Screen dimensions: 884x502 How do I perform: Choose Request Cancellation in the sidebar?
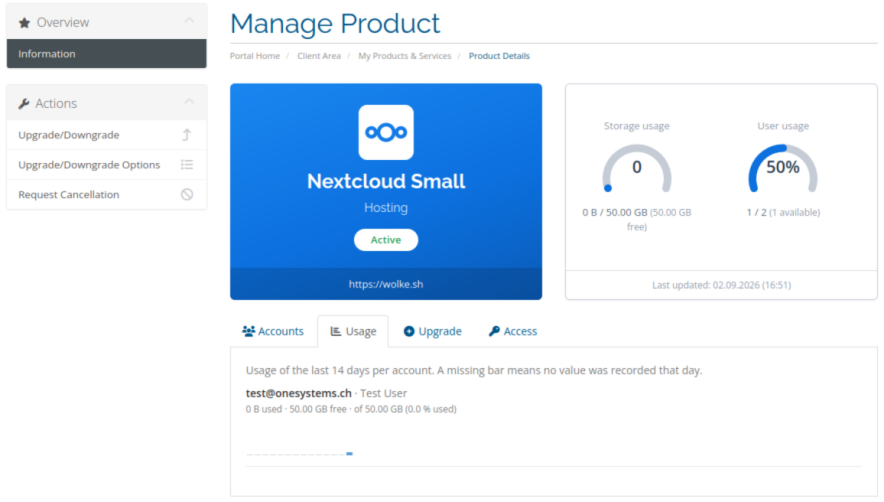107,195
